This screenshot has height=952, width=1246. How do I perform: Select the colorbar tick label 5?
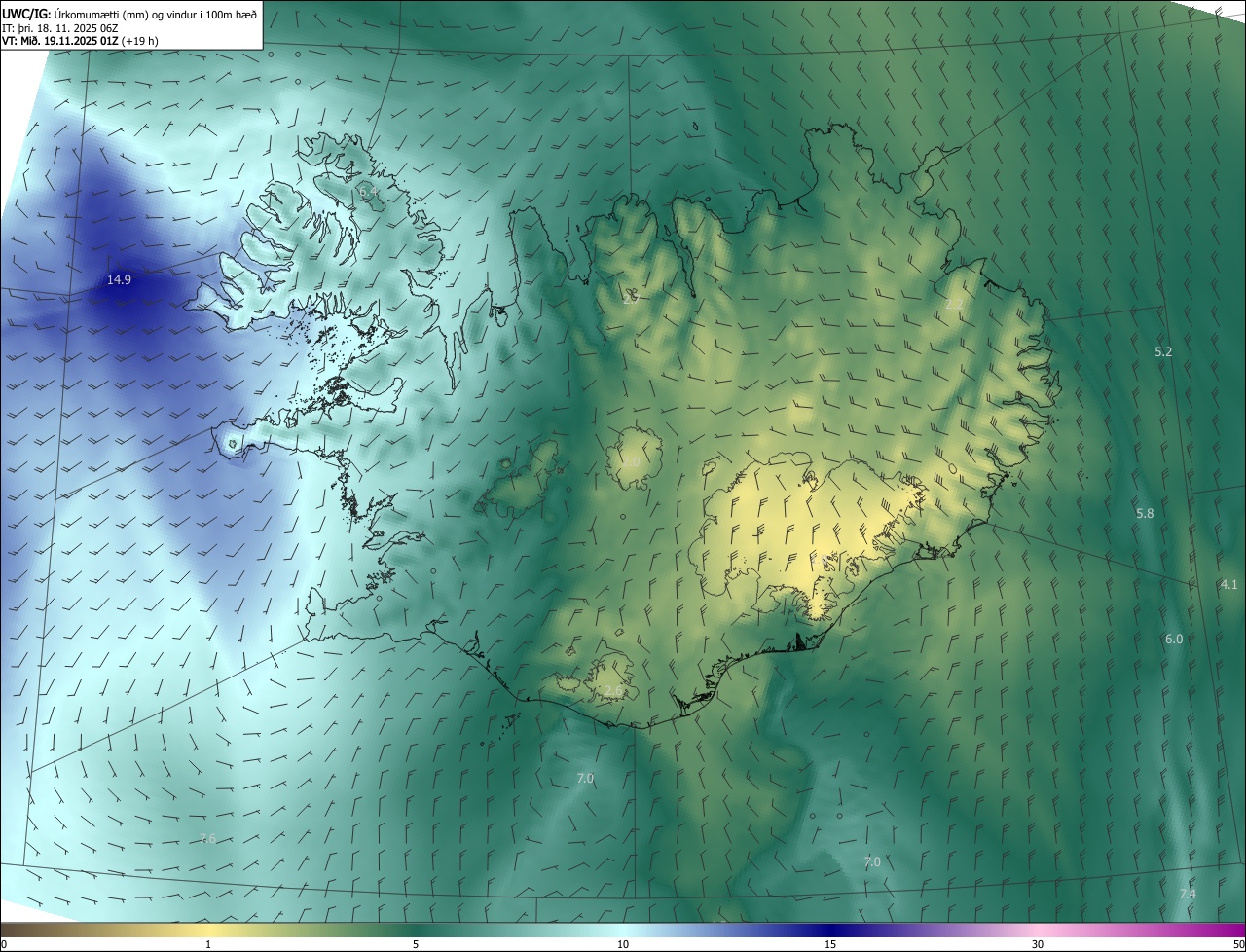(416, 945)
